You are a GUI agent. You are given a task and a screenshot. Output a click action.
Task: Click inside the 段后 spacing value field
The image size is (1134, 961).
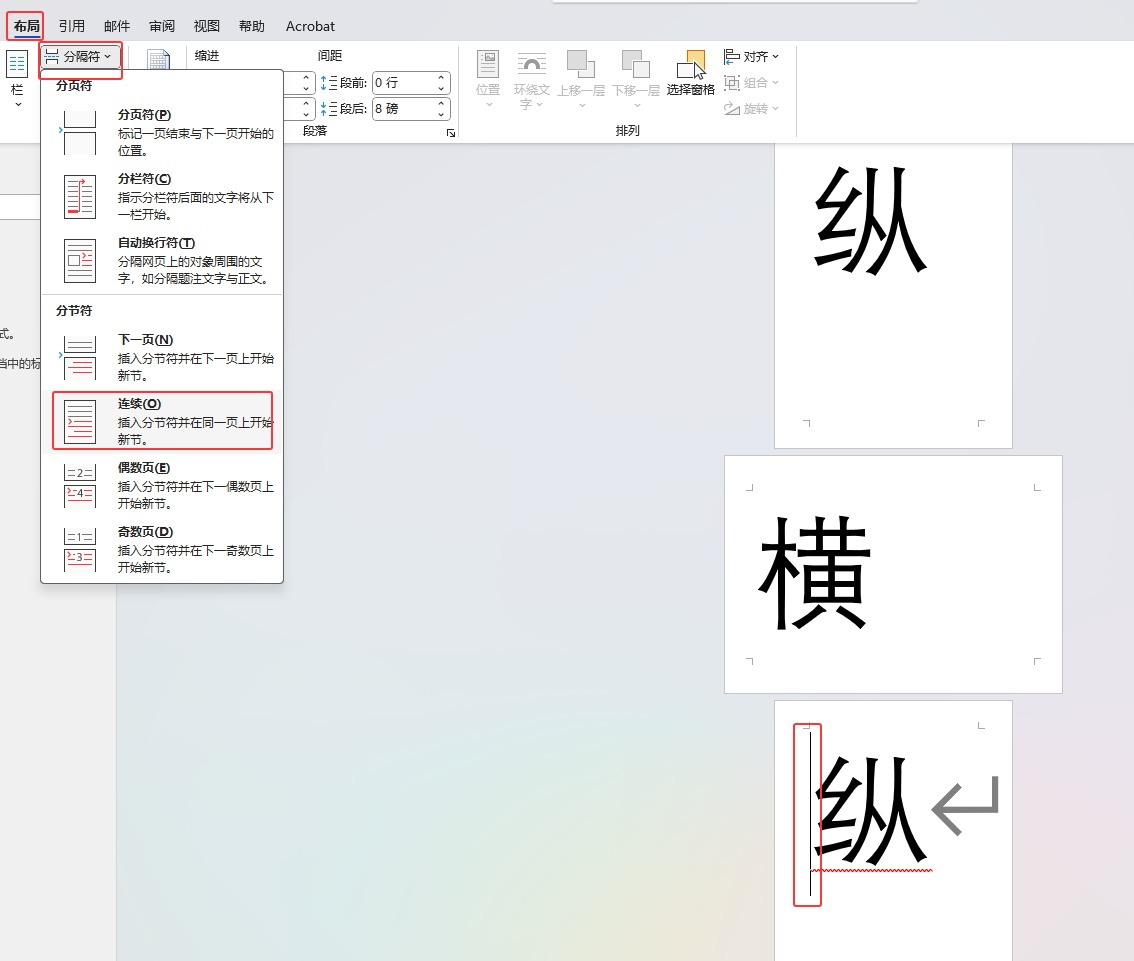(x=405, y=108)
